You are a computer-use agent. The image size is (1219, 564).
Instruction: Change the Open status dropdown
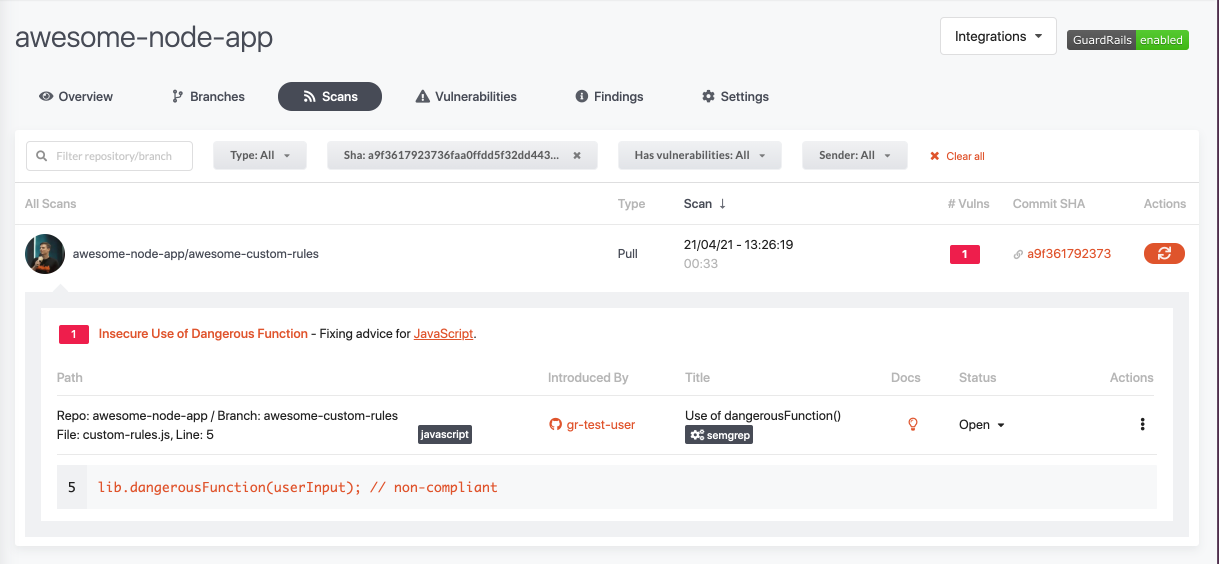tap(981, 425)
